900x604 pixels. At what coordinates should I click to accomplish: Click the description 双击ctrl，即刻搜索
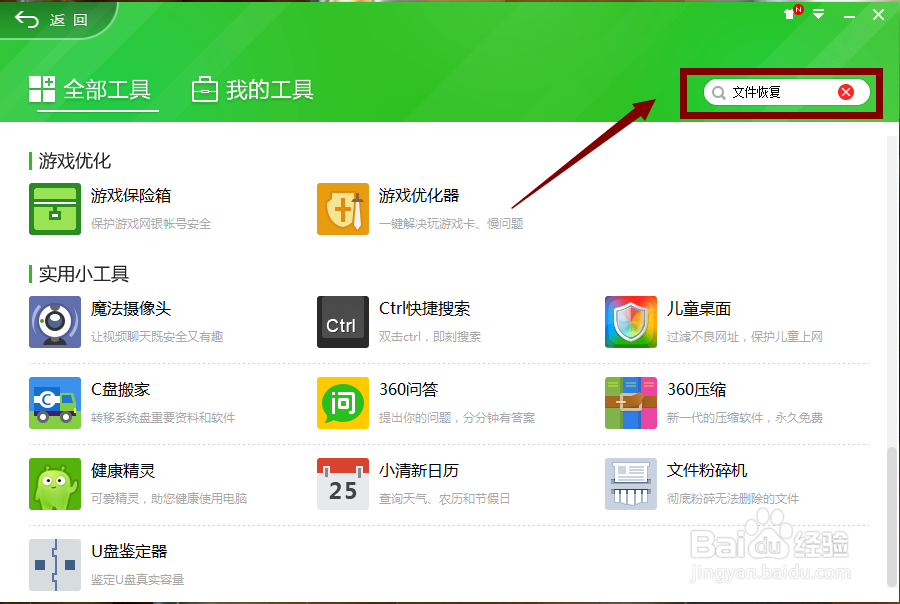tap(430, 337)
